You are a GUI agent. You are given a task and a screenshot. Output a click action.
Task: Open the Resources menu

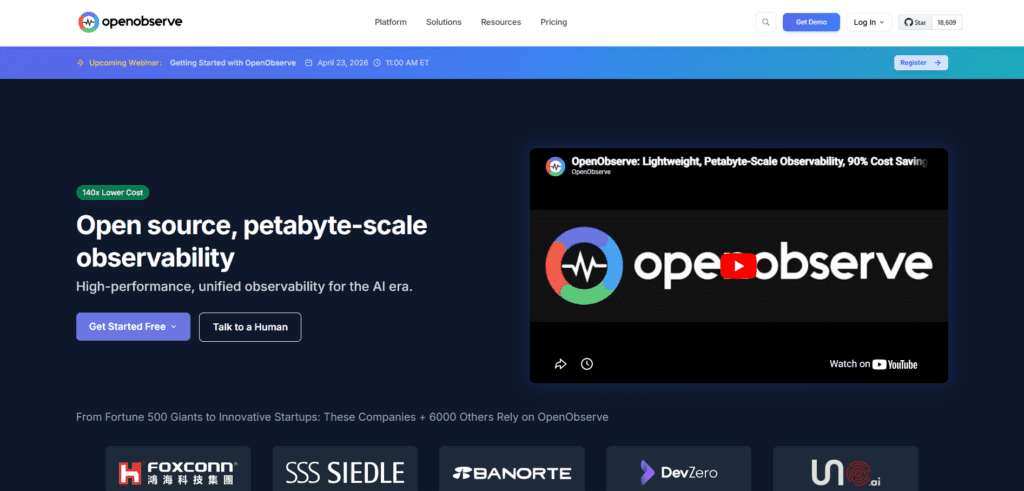pyautogui.click(x=501, y=22)
